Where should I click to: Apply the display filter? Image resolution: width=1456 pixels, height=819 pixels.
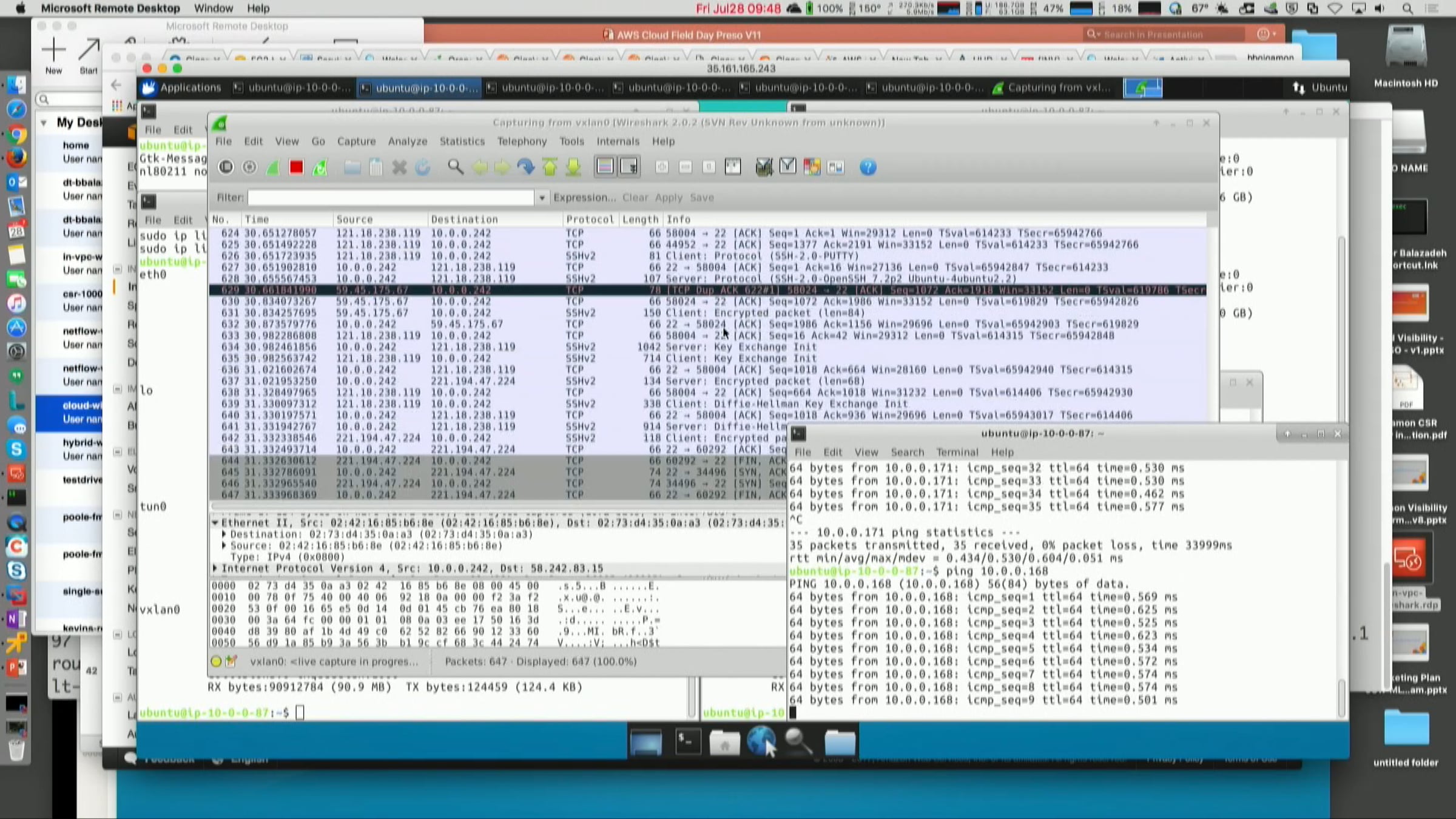669,198
